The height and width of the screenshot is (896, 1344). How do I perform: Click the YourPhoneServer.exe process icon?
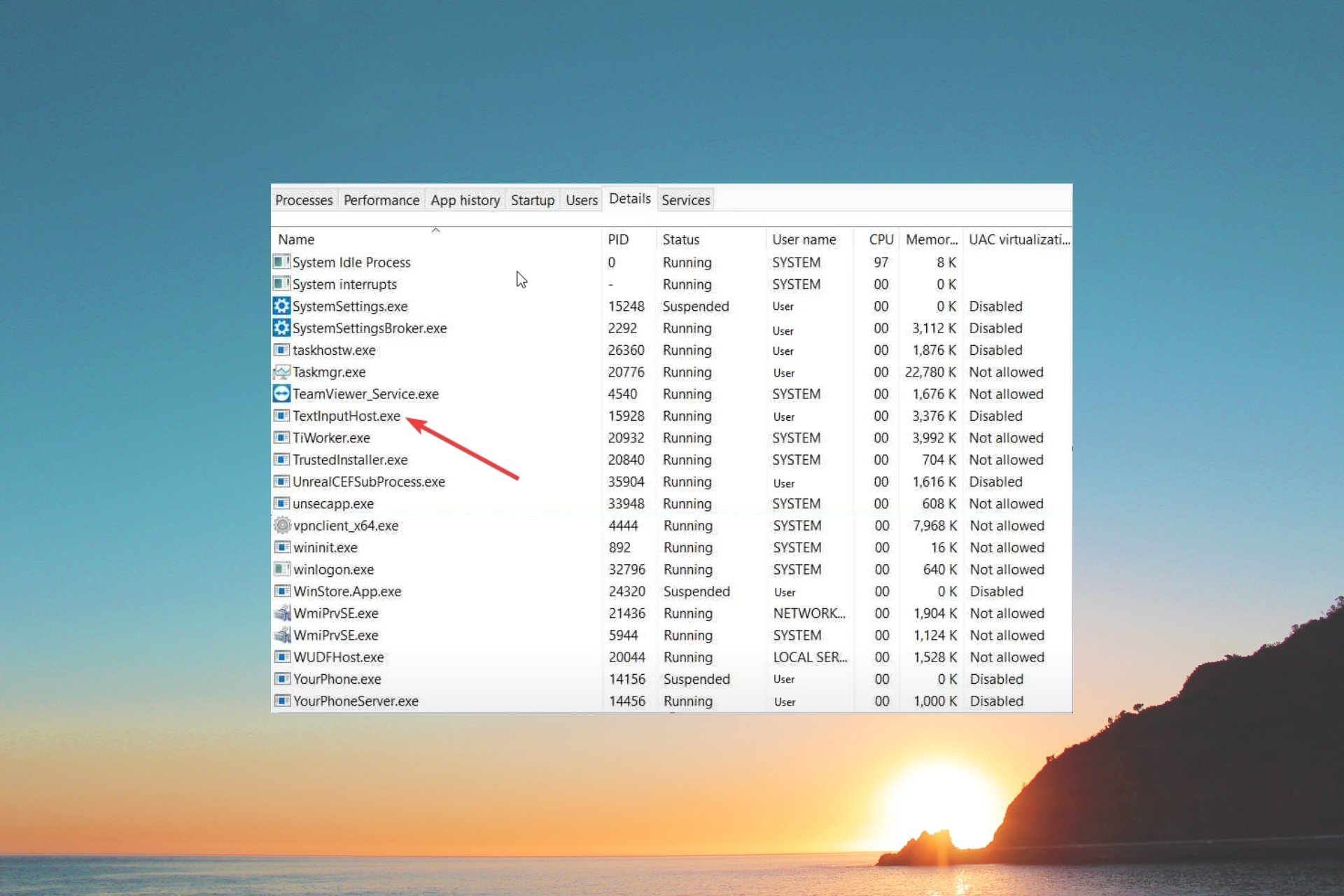click(x=282, y=701)
